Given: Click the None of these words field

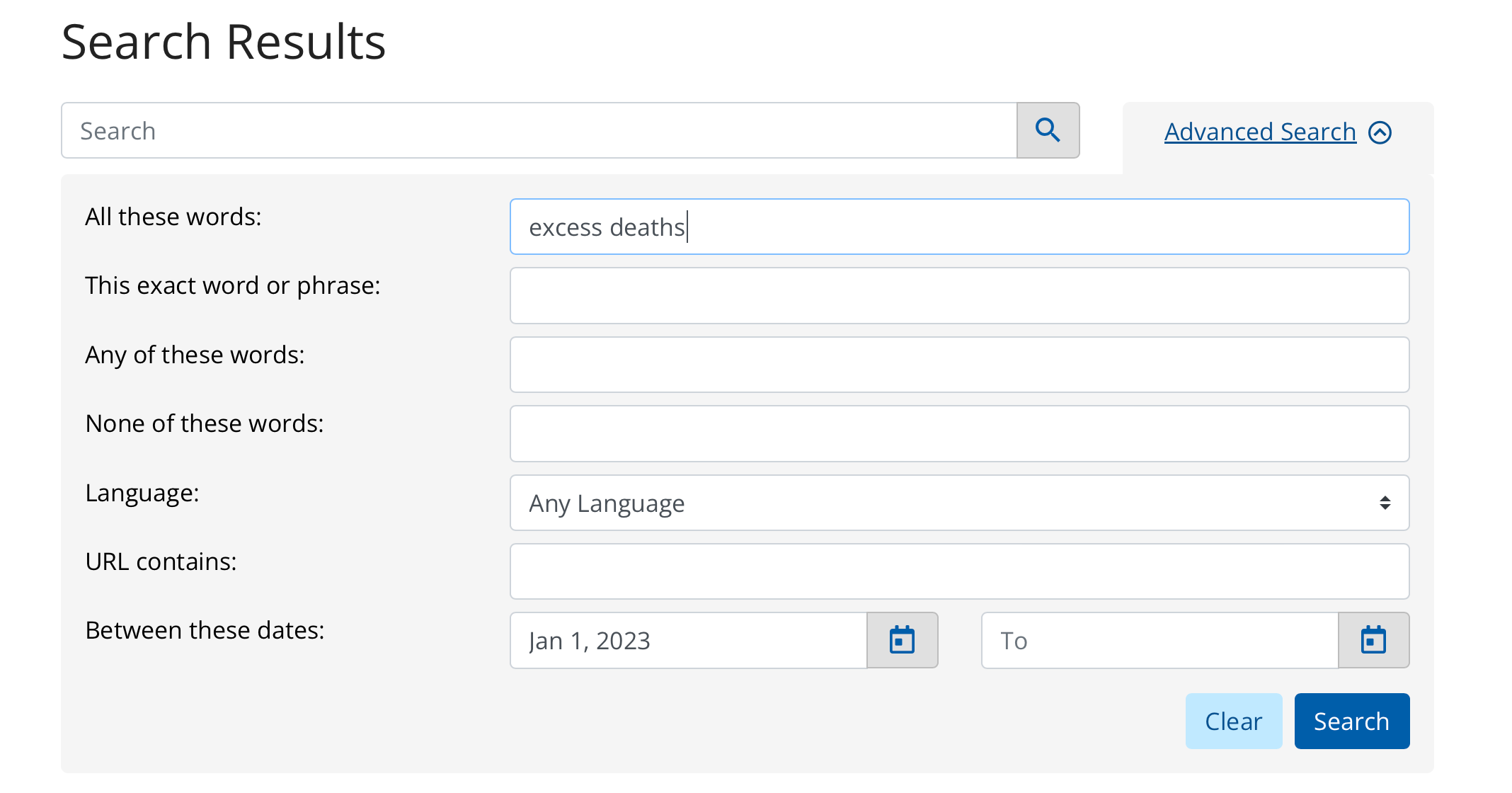Looking at the screenshot, I should tap(959, 433).
